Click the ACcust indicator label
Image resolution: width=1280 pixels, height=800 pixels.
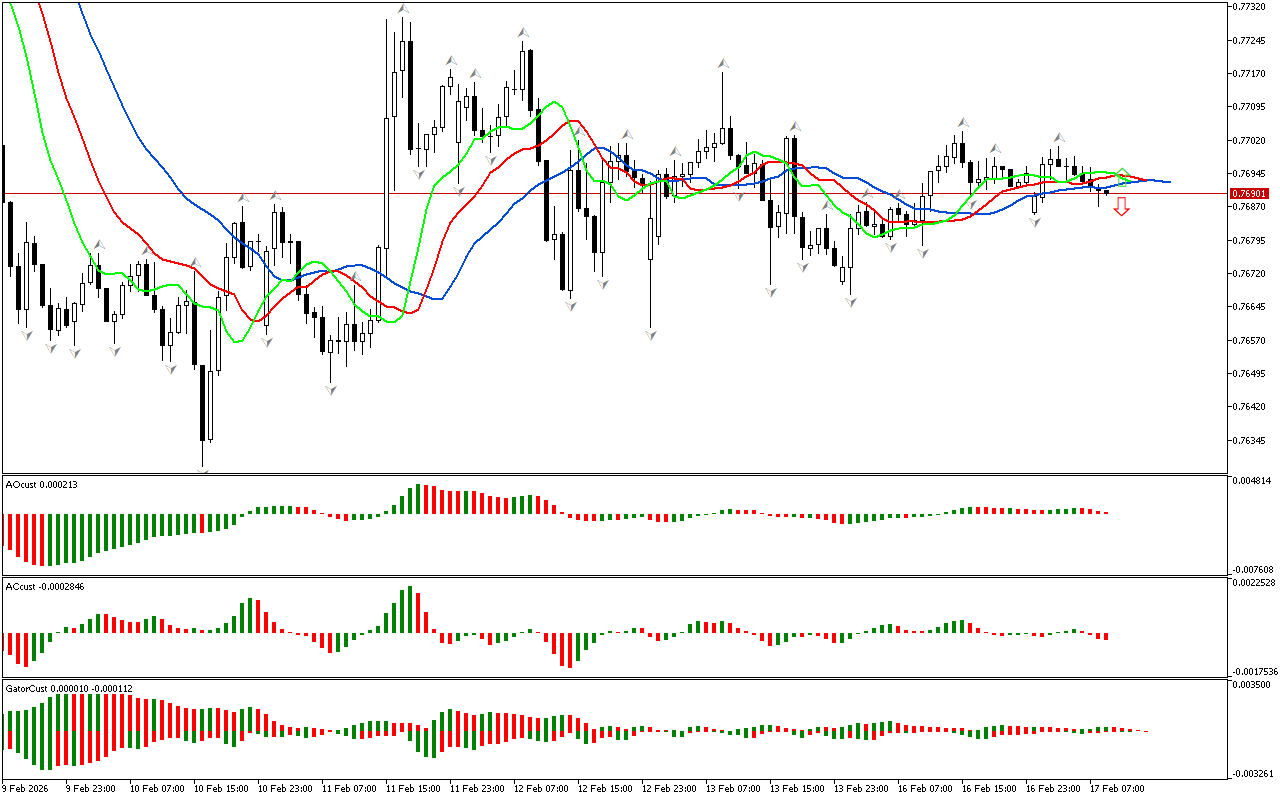[45, 586]
